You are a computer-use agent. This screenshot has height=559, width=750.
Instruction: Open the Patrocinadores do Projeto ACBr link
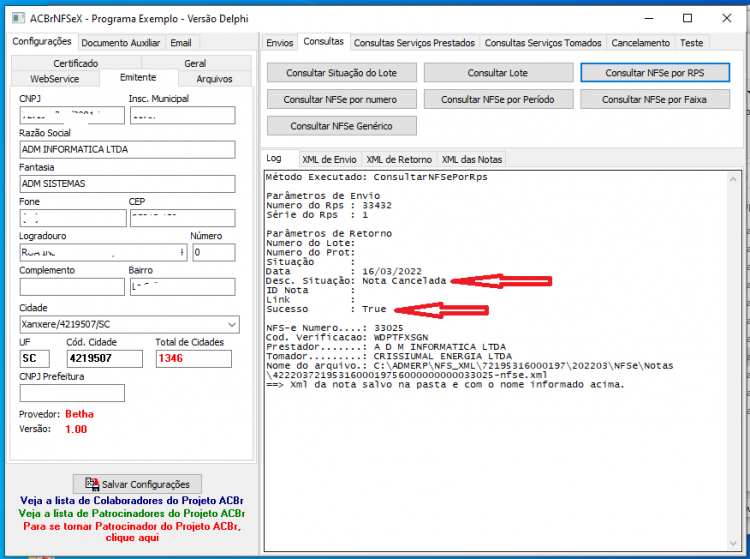(x=132, y=513)
